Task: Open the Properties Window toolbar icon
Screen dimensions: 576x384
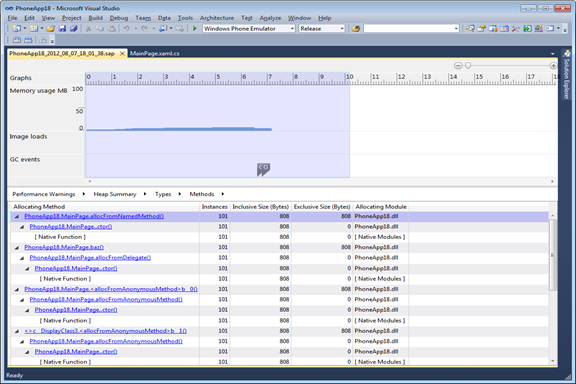Action: click(482, 28)
